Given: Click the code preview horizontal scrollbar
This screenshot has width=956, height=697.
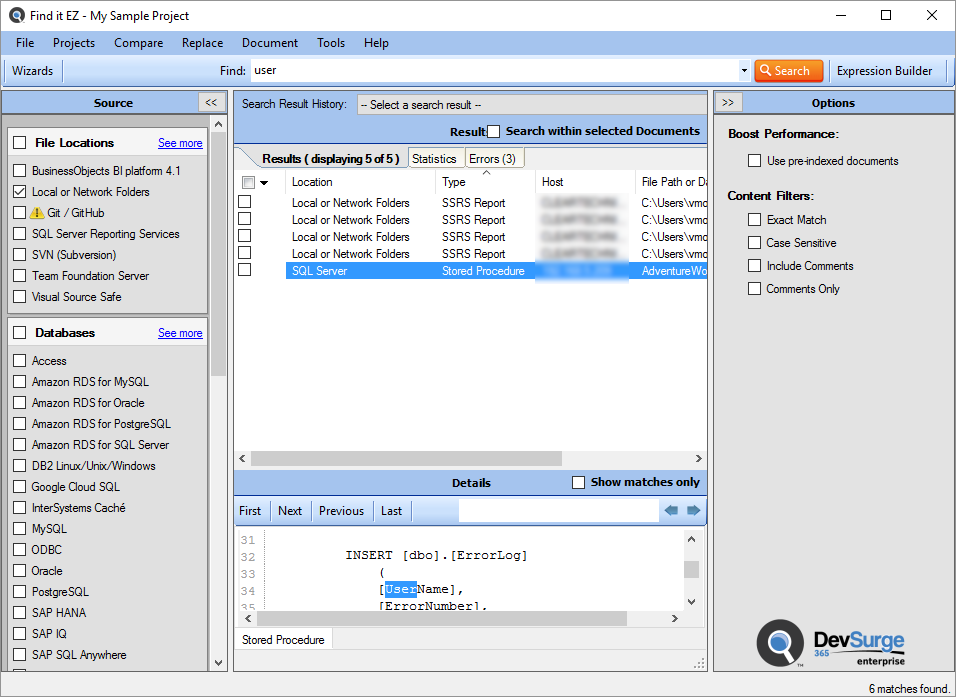Looking at the screenshot, I should [441, 618].
